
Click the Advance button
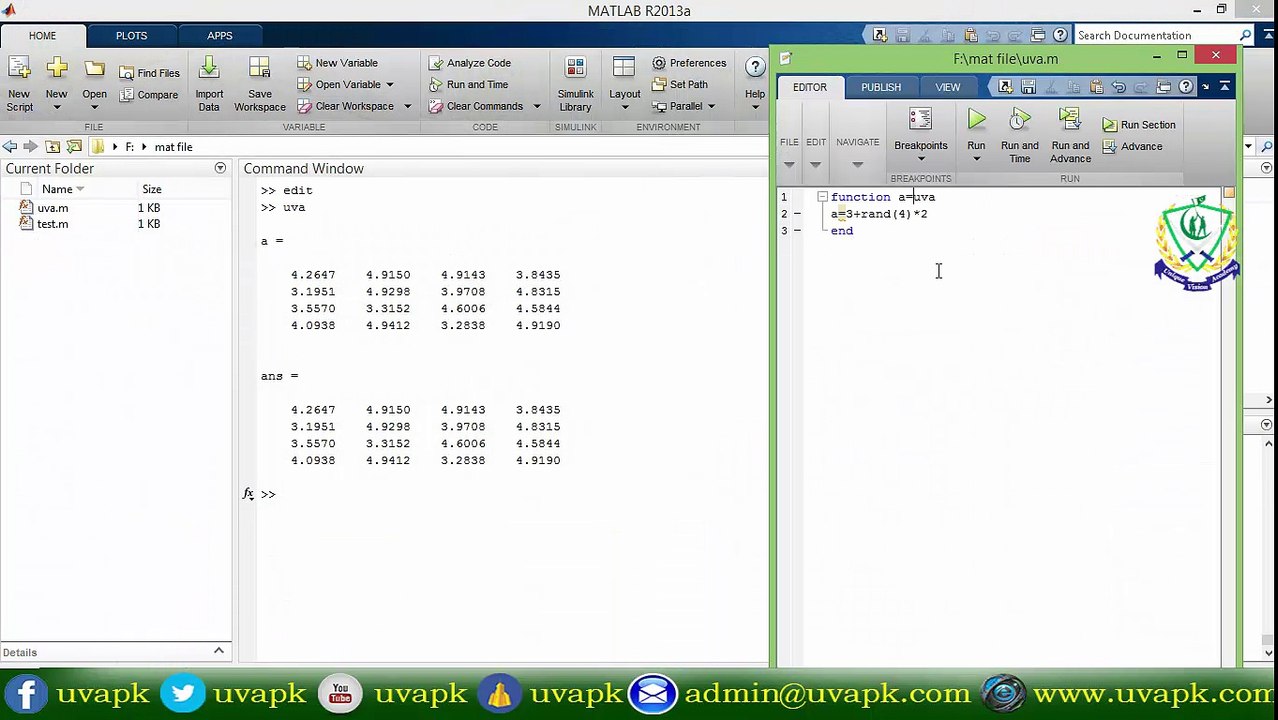[1132, 147]
